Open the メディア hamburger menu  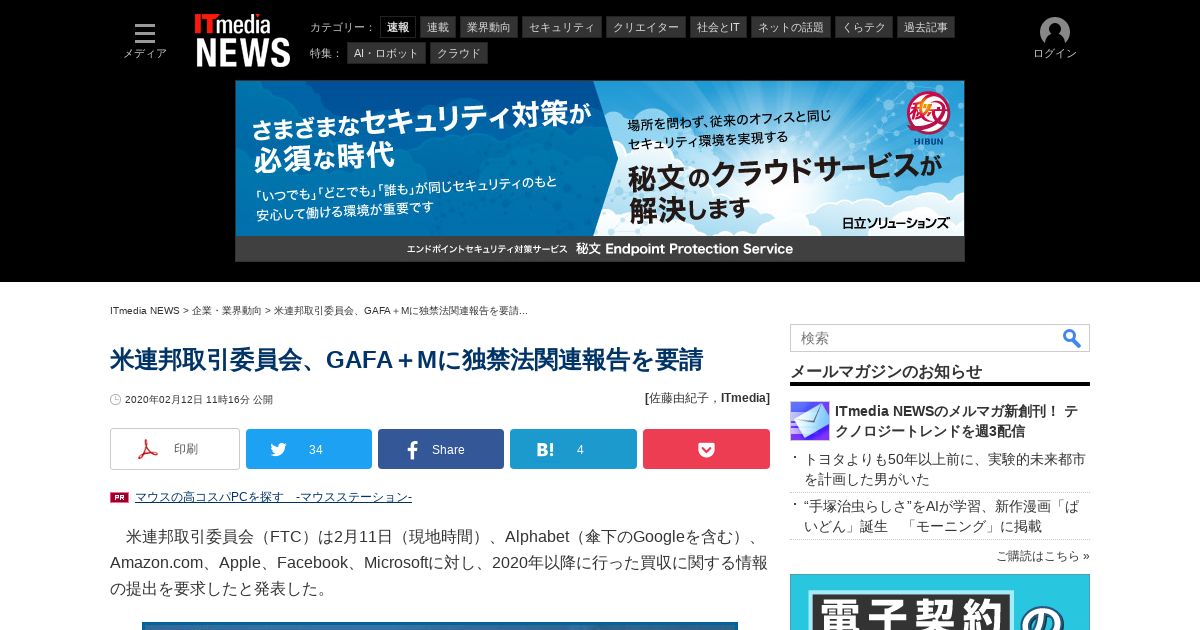point(145,41)
